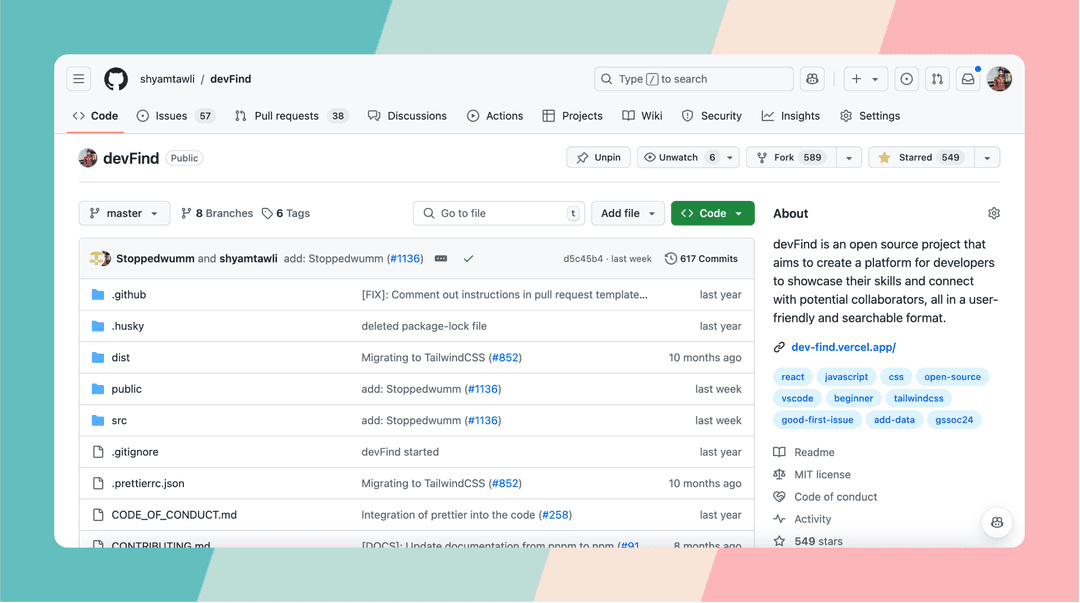Open the repository Settings tab
This screenshot has height=603, width=1080.
coord(870,116)
